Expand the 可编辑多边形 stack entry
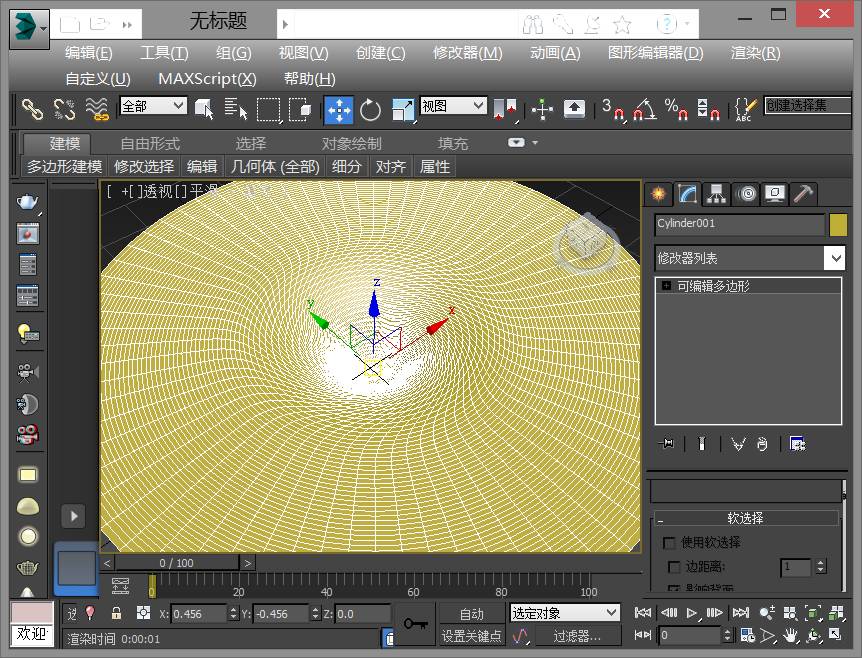The image size is (862, 658). click(x=665, y=286)
